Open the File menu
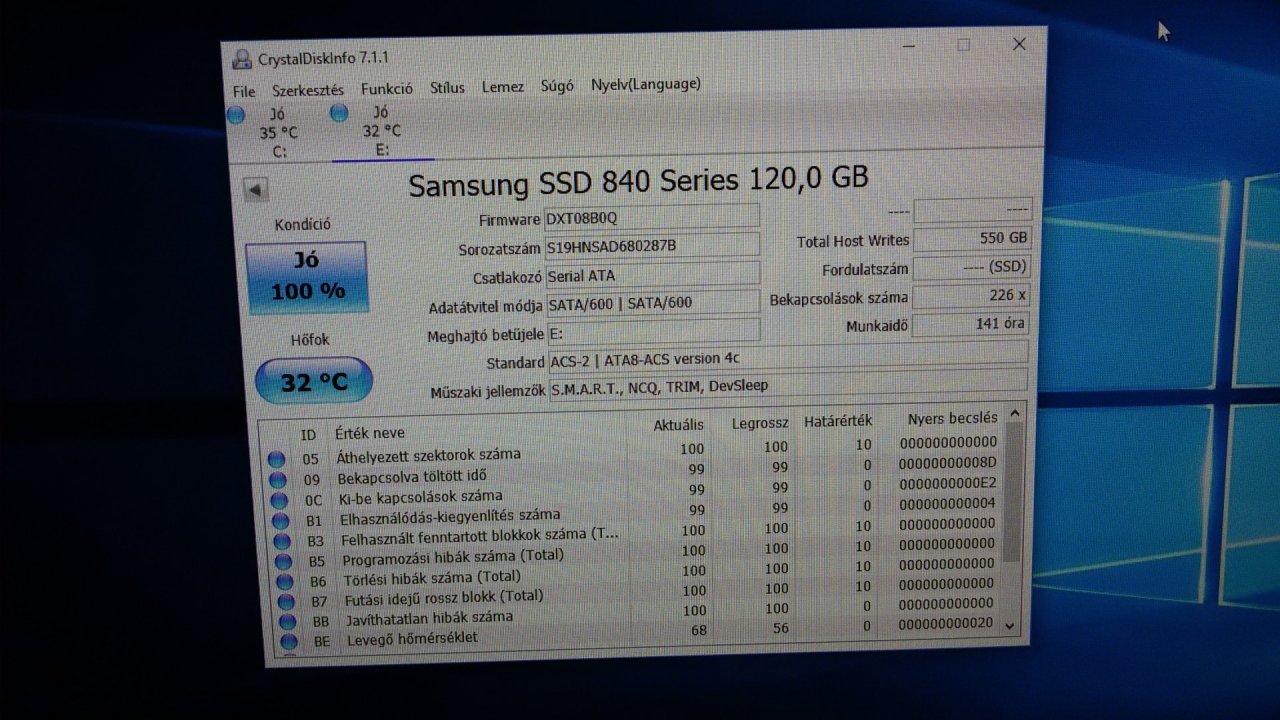The width and height of the screenshot is (1280, 720). click(x=244, y=91)
